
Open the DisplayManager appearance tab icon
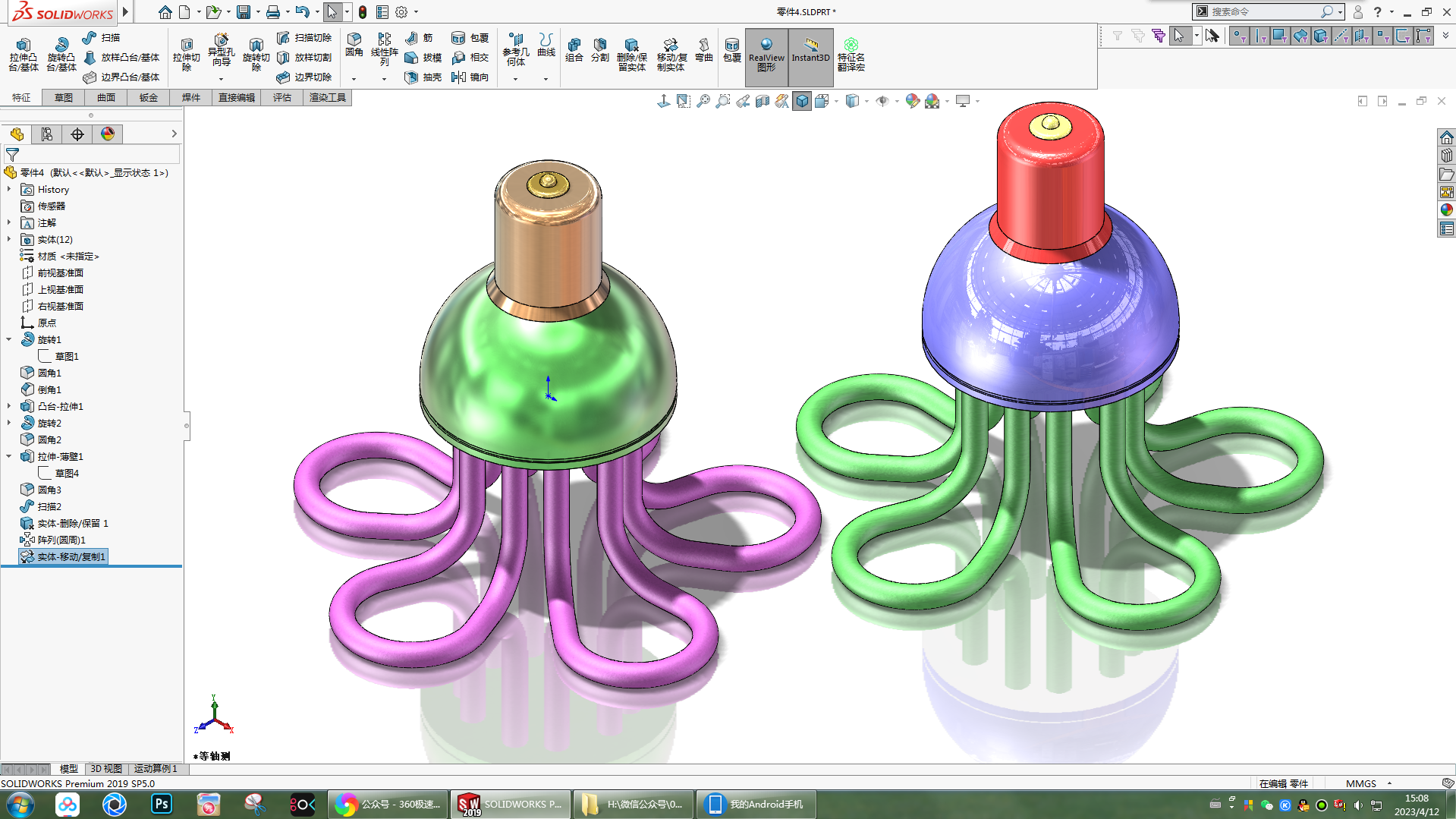108,134
